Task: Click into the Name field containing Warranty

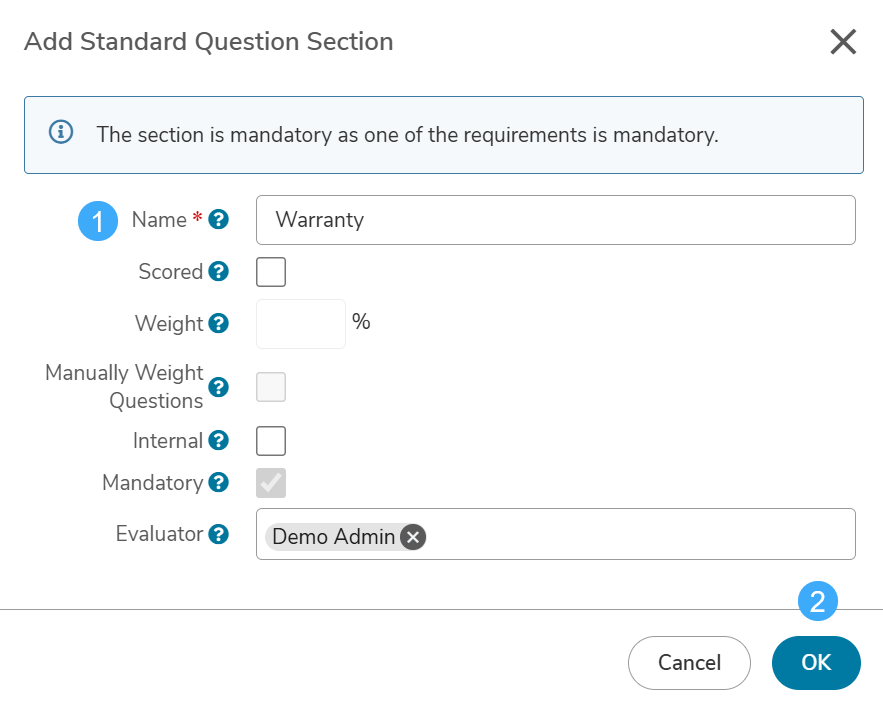Action: tap(556, 220)
